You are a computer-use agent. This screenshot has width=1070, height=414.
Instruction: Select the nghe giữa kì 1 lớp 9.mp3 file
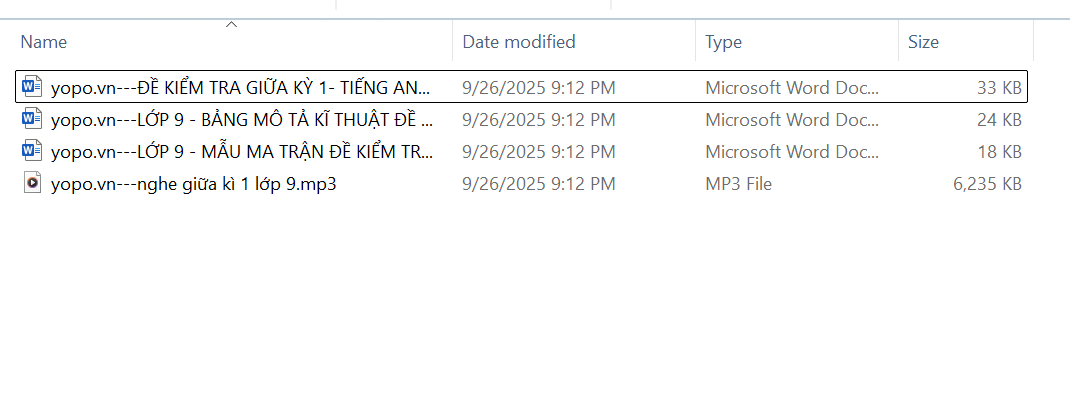tap(193, 184)
